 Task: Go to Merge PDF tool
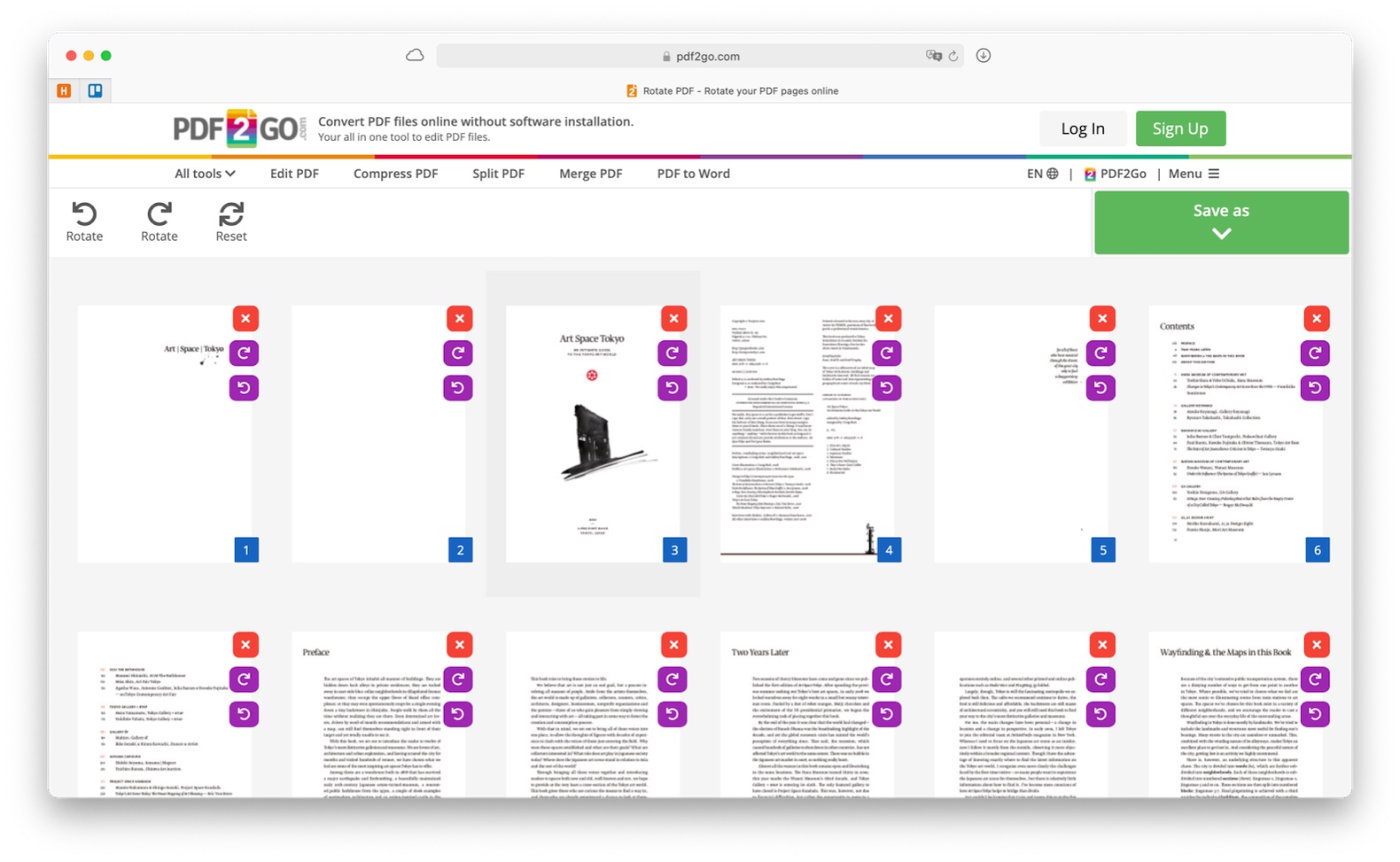click(590, 174)
